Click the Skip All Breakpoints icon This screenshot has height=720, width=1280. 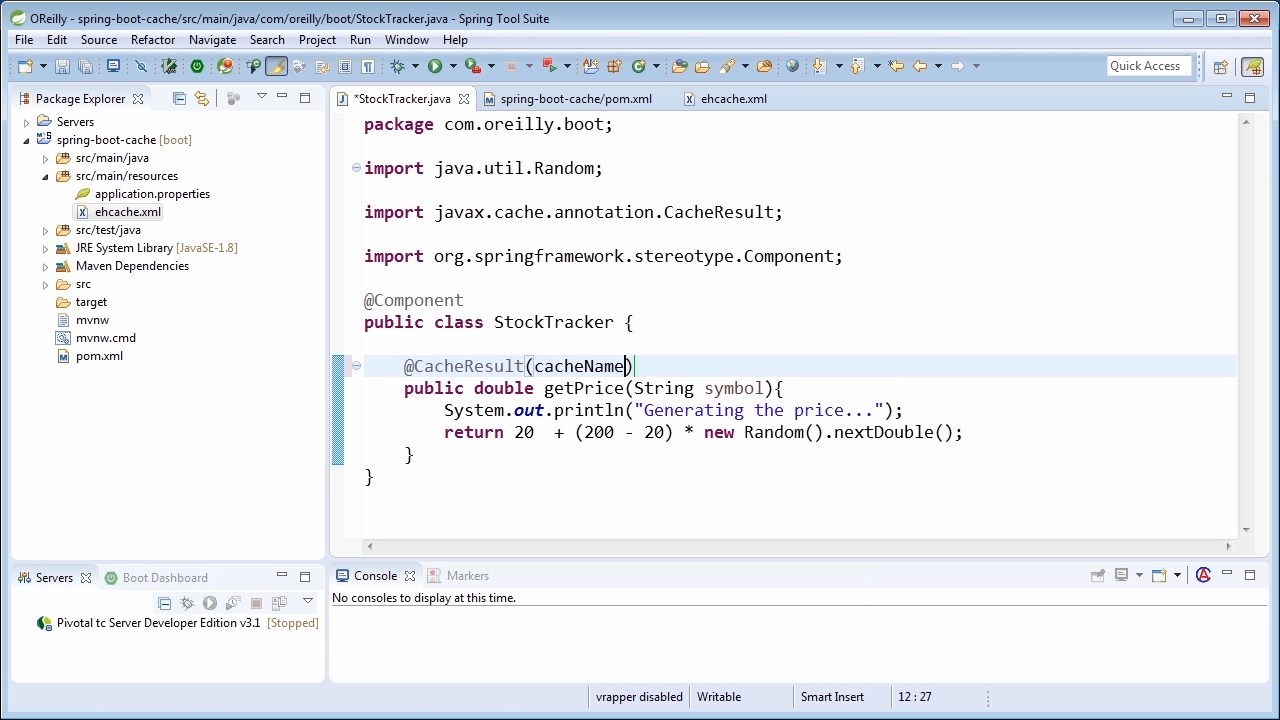[x=141, y=66]
